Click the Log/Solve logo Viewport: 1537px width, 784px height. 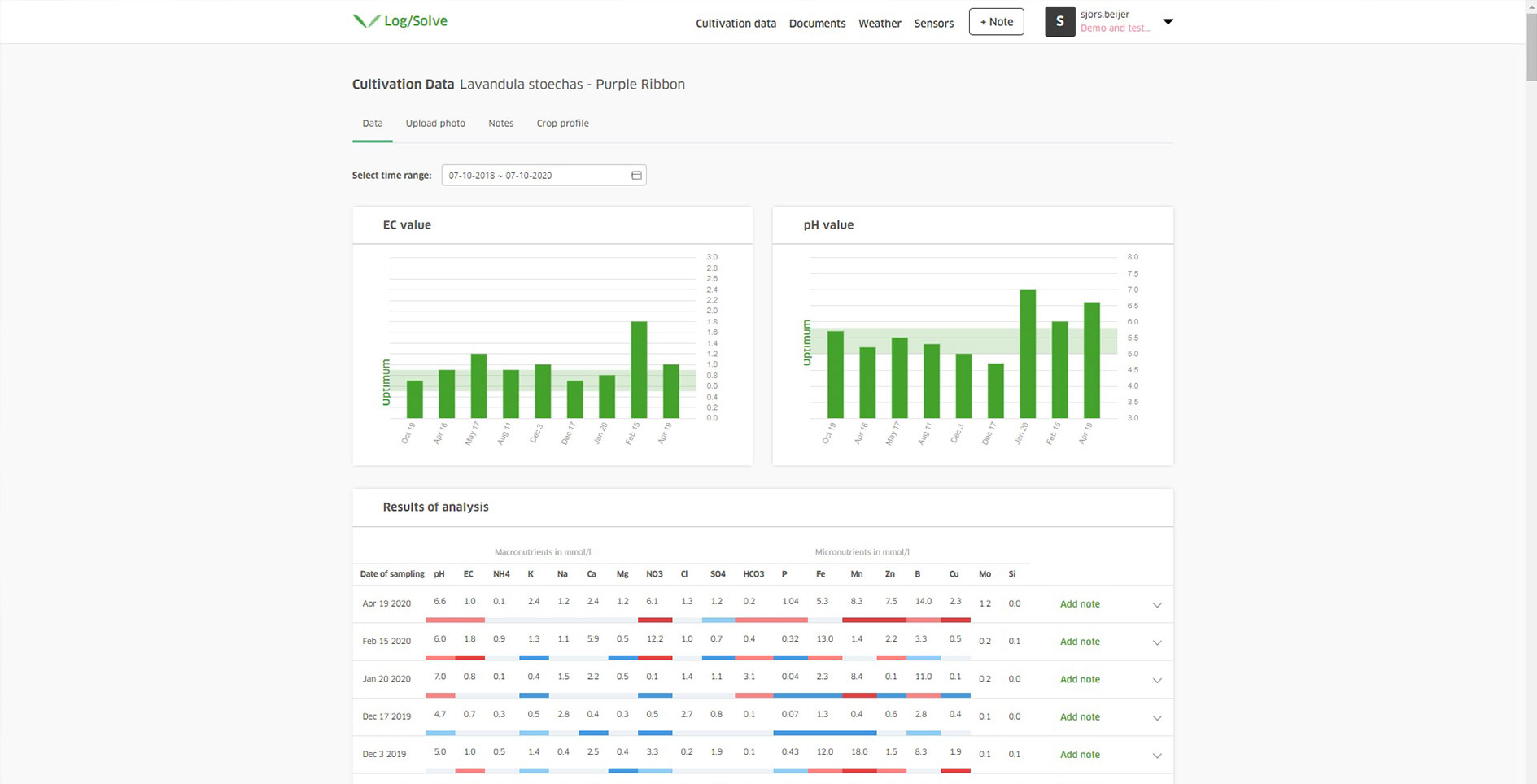(400, 20)
